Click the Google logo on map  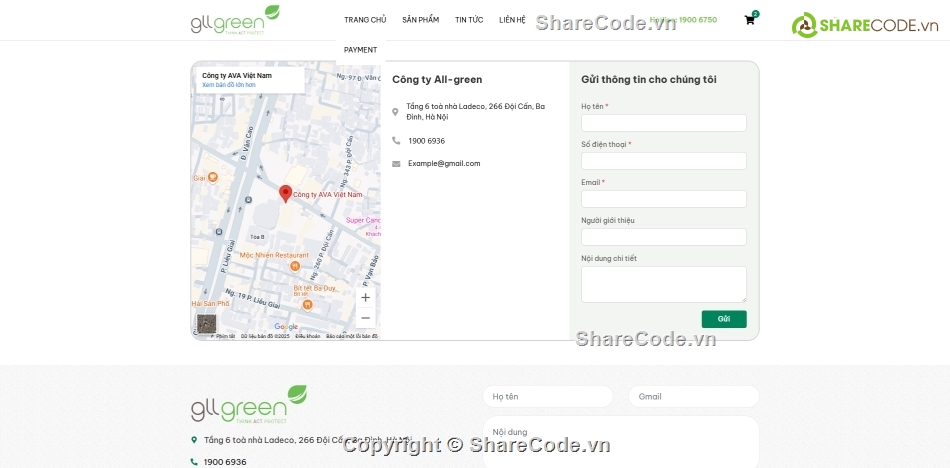coord(286,327)
